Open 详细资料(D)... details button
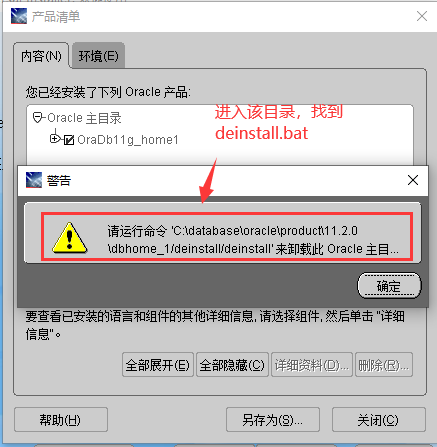This screenshot has height=447, width=437. point(312,365)
